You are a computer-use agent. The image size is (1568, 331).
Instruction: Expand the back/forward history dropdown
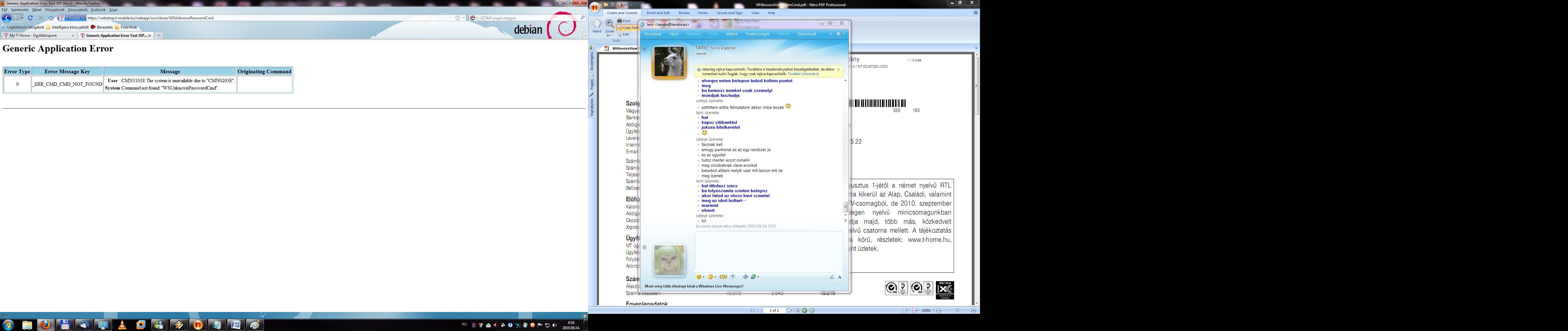click(23, 18)
